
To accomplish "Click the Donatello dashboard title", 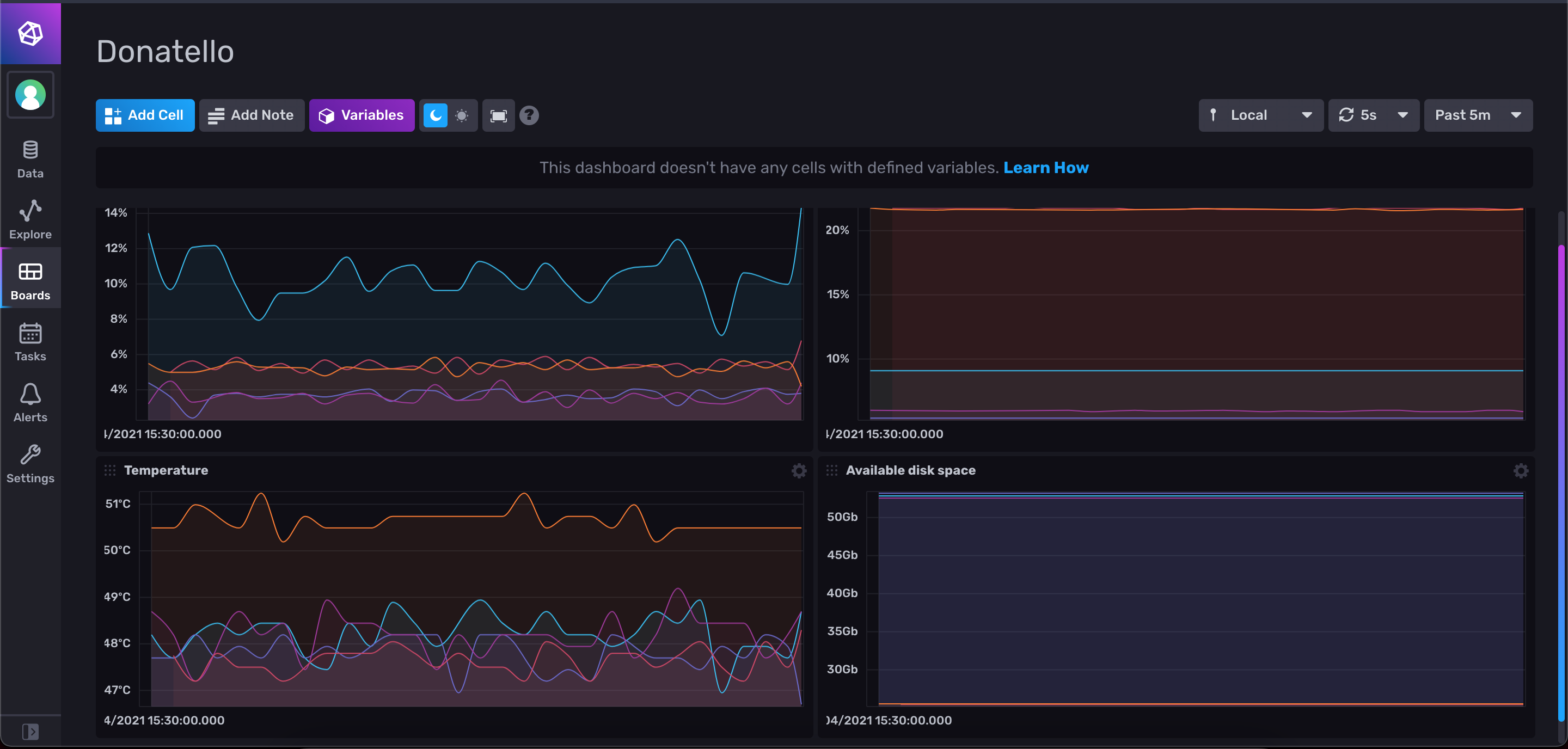I will pos(165,52).
